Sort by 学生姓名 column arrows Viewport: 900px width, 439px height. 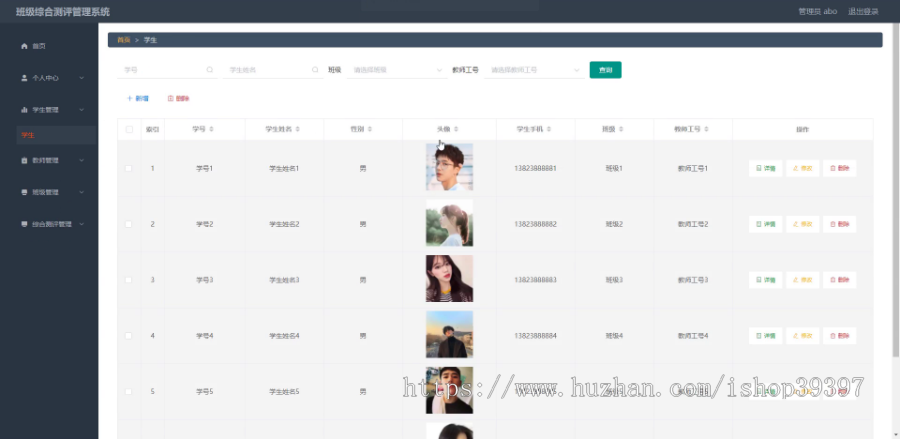297,130
